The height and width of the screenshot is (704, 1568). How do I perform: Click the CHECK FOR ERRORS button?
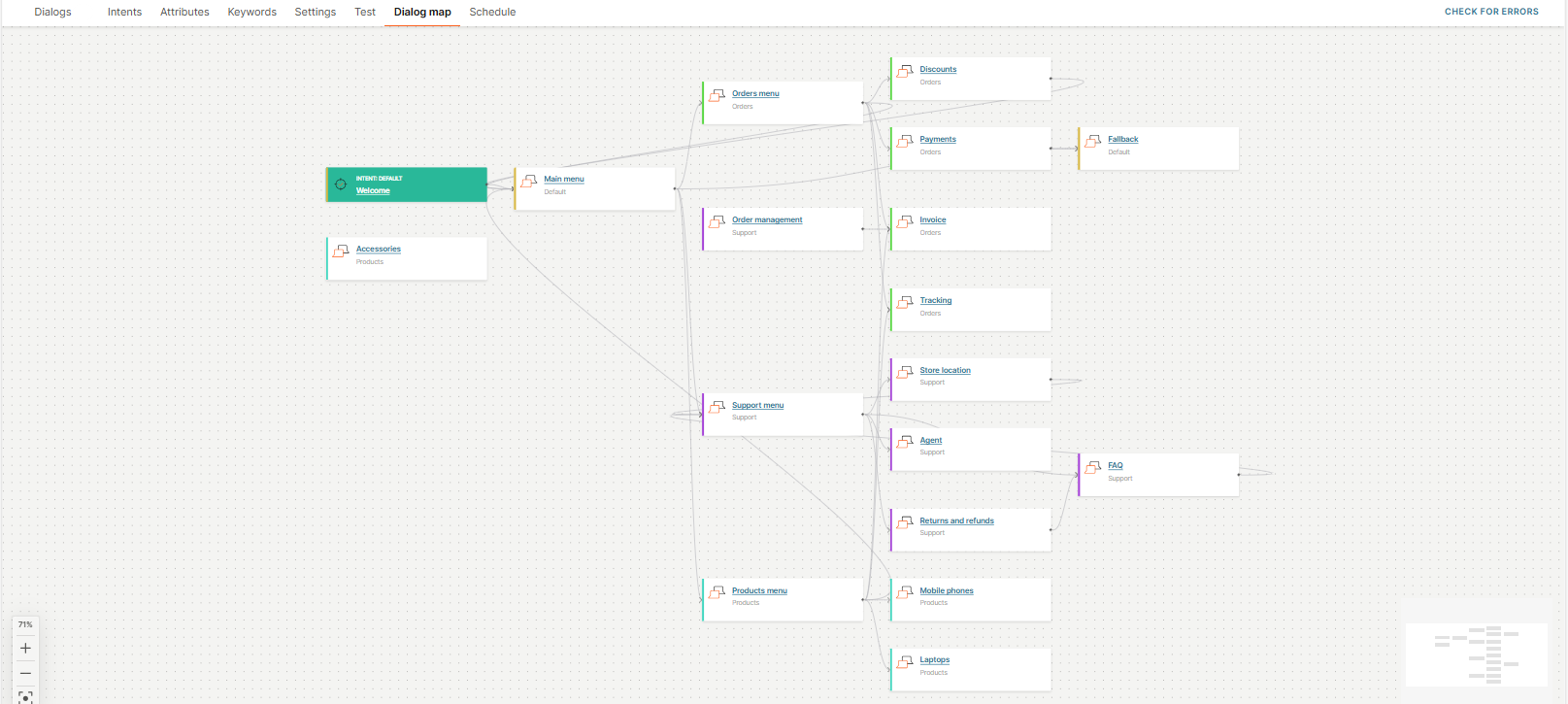(x=1491, y=12)
